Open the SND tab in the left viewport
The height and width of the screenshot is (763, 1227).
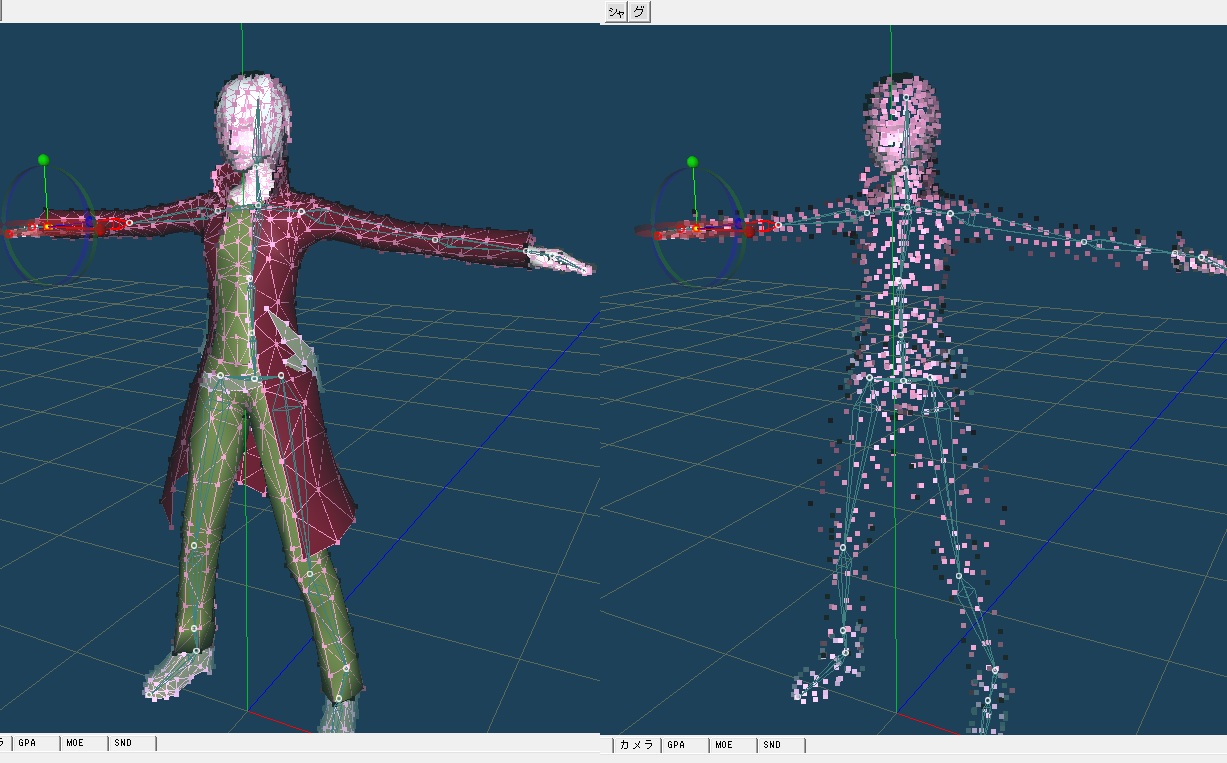[132, 743]
